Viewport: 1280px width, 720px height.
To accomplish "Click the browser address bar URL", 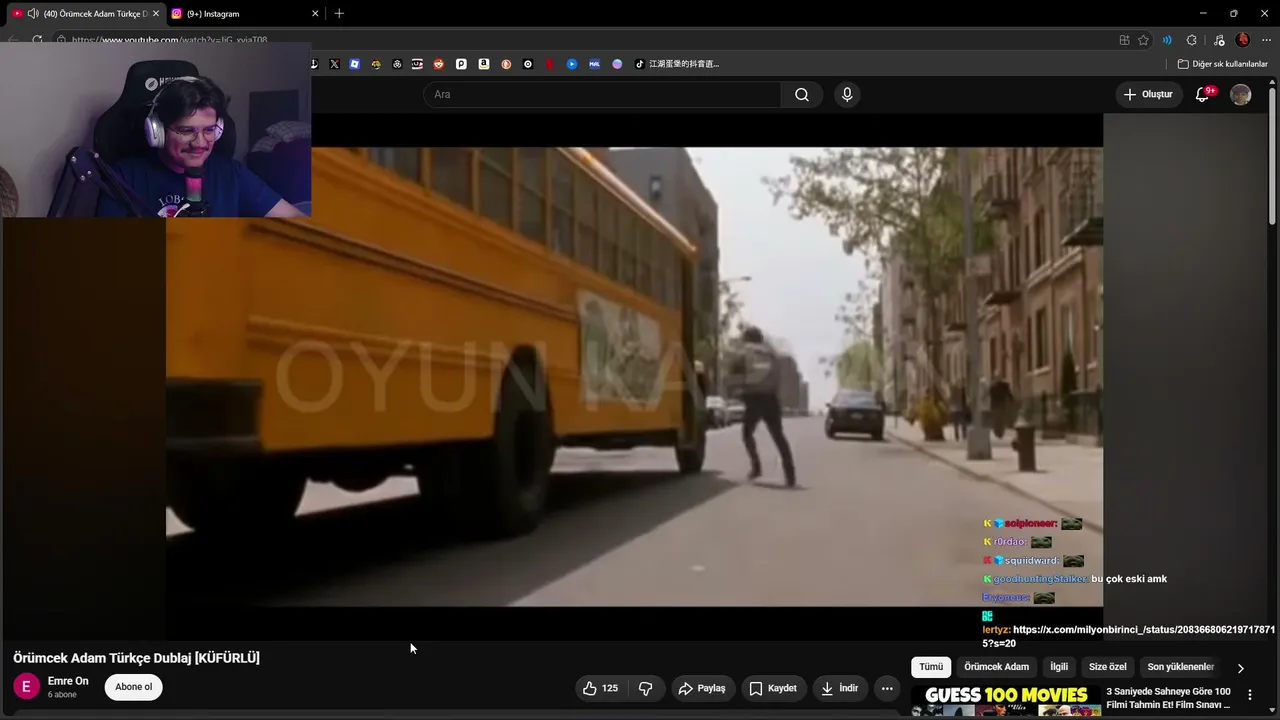I will (169, 40).
